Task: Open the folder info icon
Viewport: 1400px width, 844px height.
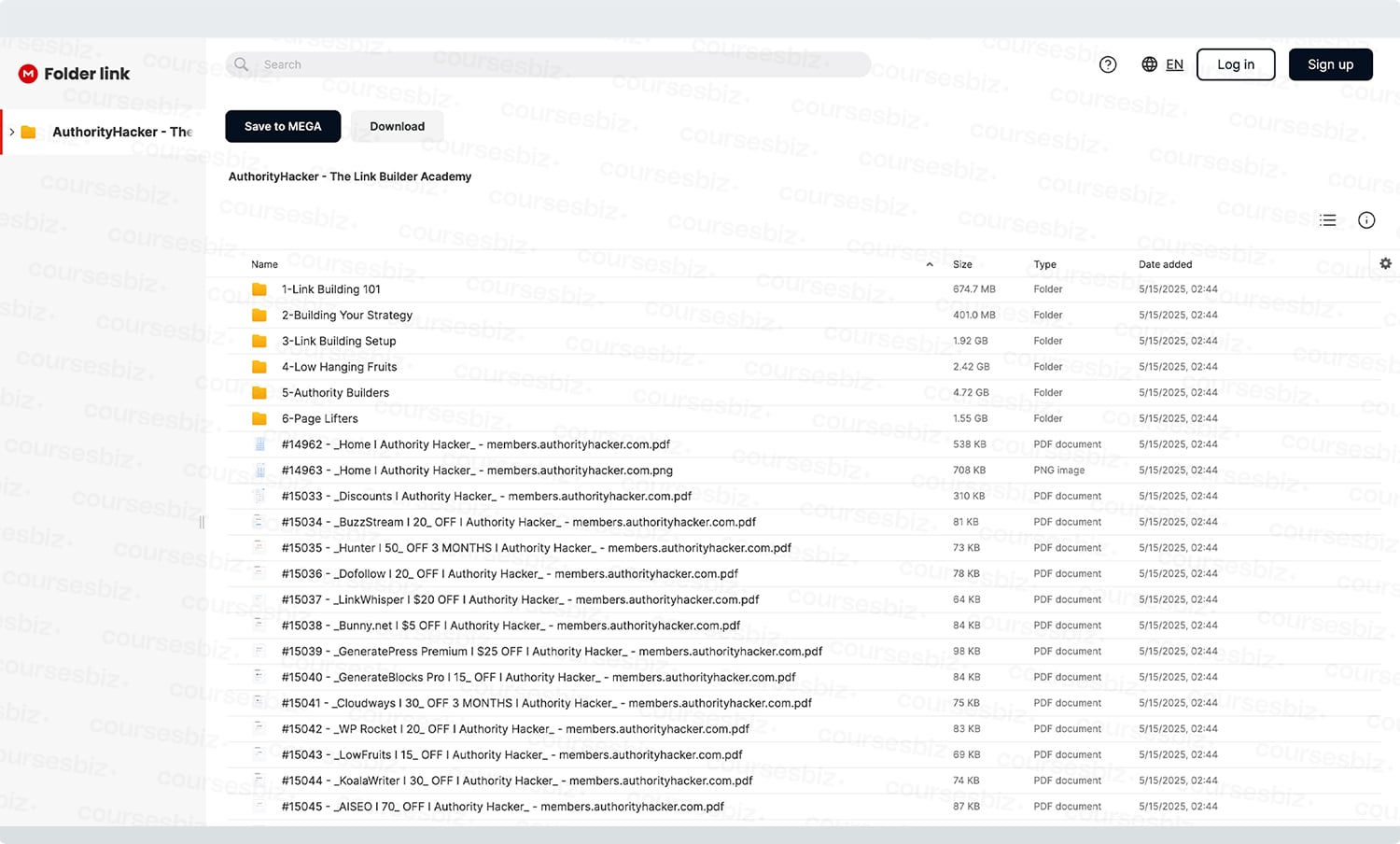Action: pyautogui.click(x=1366, y=220)
